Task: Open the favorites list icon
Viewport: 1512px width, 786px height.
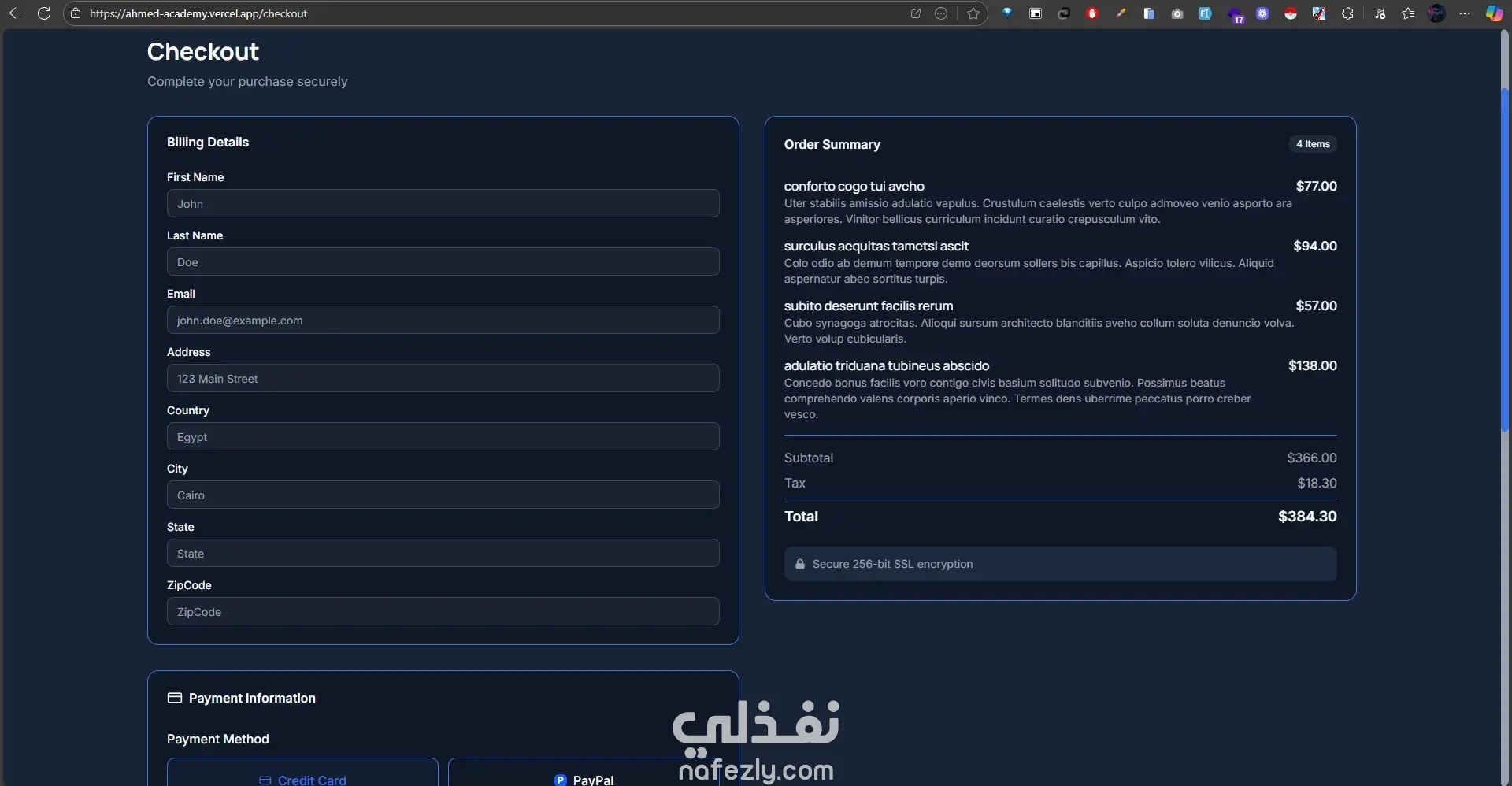Action: [1408, 13]
